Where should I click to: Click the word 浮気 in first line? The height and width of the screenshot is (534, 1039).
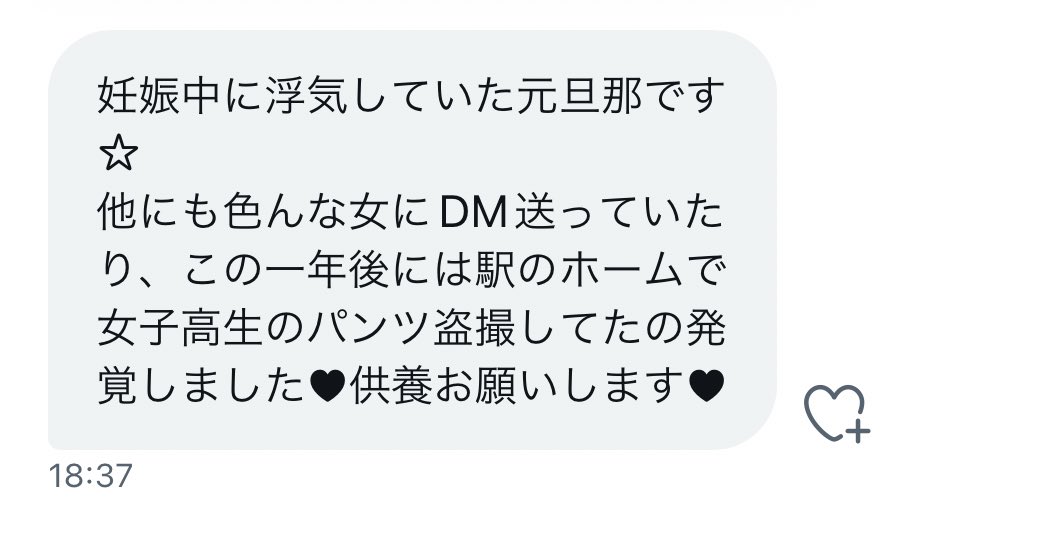(x=306, y=97)
